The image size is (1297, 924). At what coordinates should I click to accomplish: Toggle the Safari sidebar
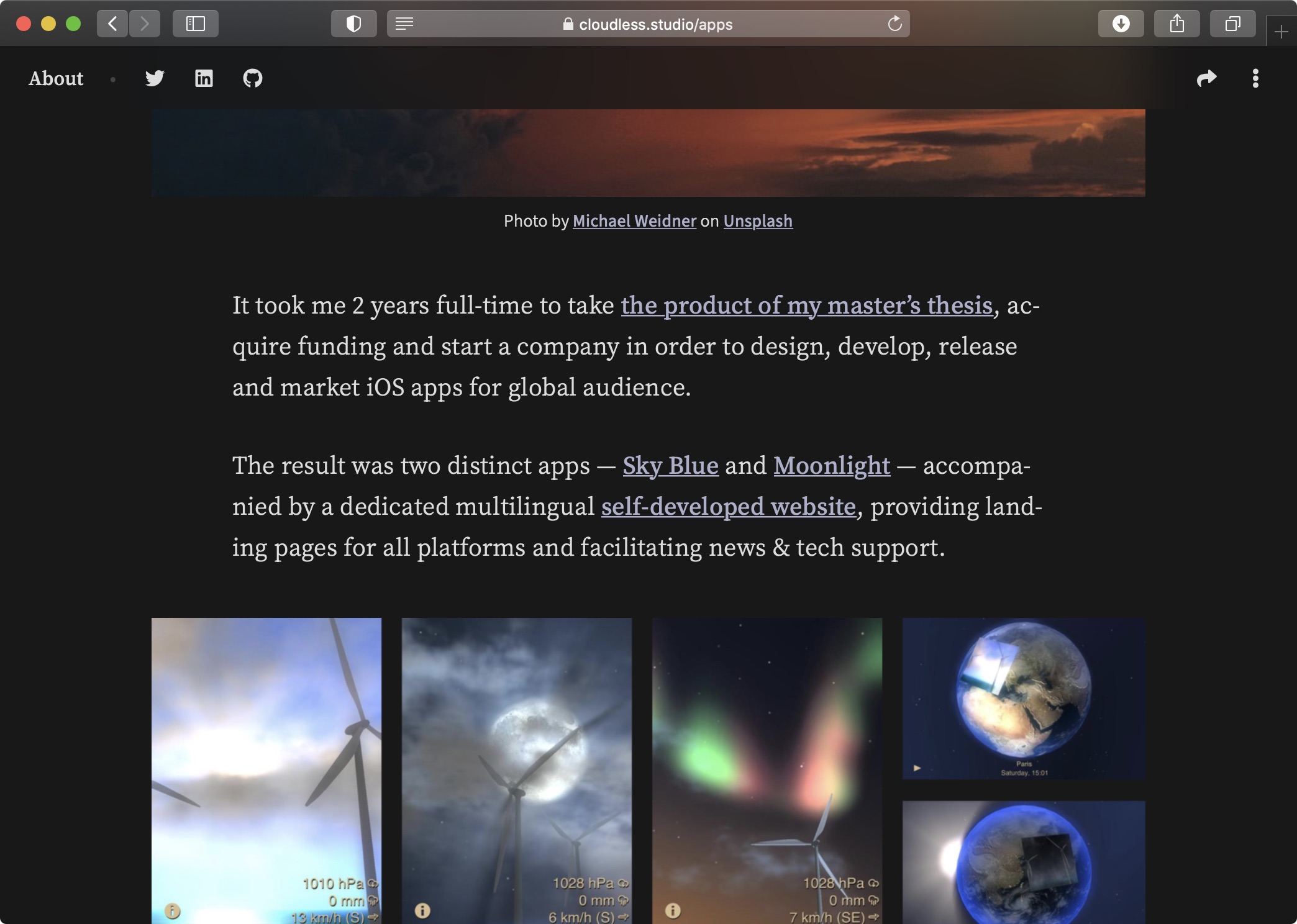(x=196, y=24)
